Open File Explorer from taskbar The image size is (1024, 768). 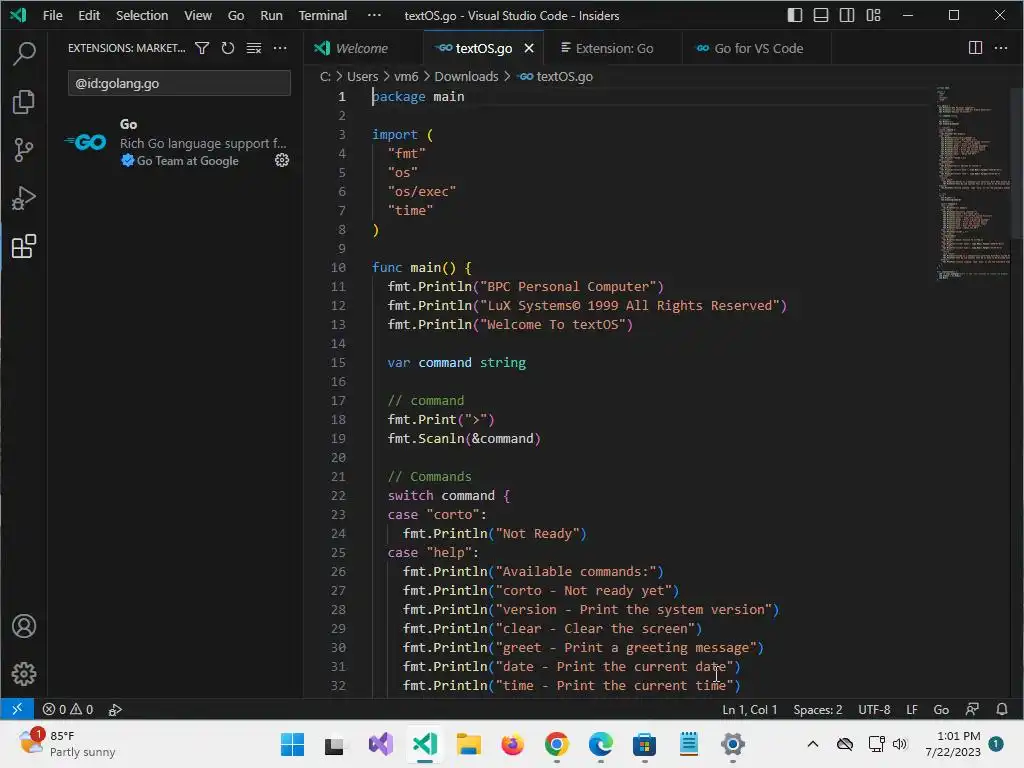tap(468, 744)
